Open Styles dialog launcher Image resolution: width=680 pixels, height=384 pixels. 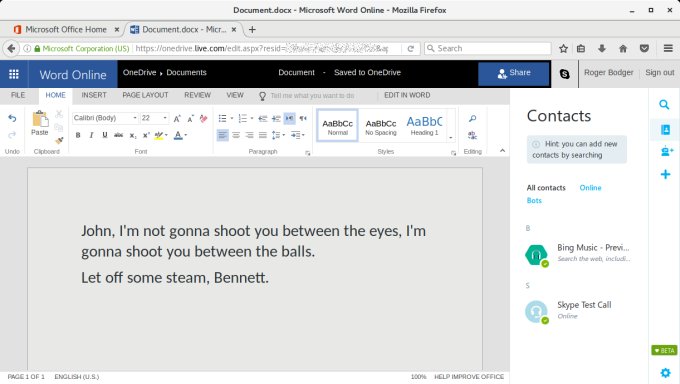pos(453,153)
